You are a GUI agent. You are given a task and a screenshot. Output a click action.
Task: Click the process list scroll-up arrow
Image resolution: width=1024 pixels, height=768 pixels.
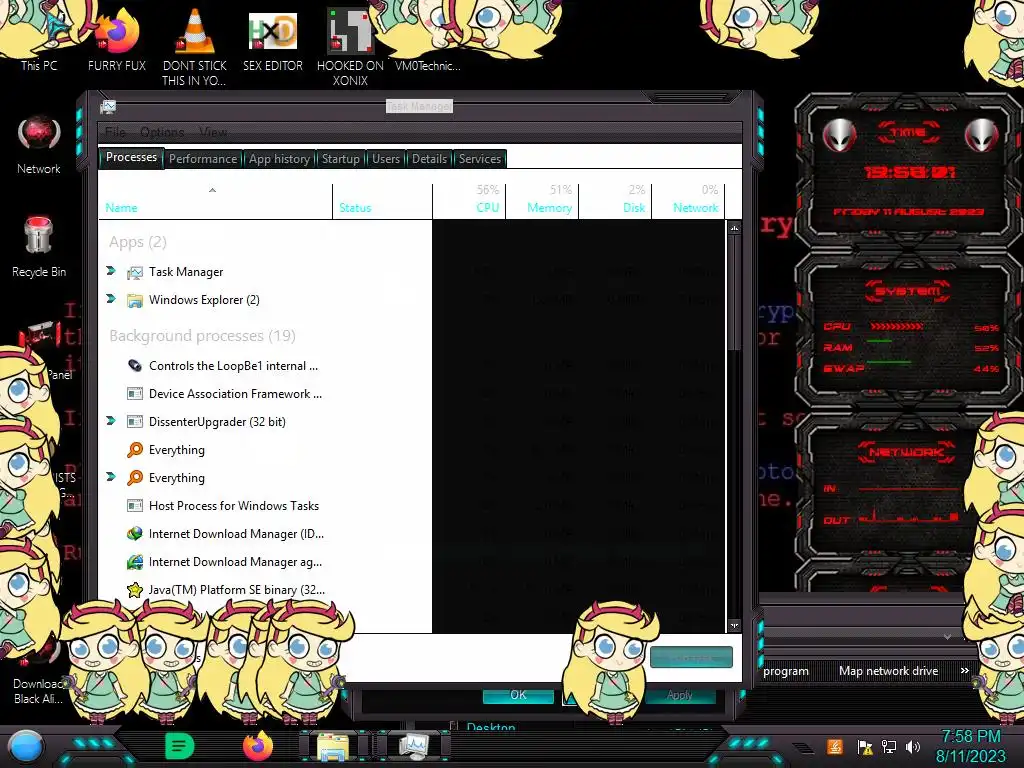tap(735, 229)
